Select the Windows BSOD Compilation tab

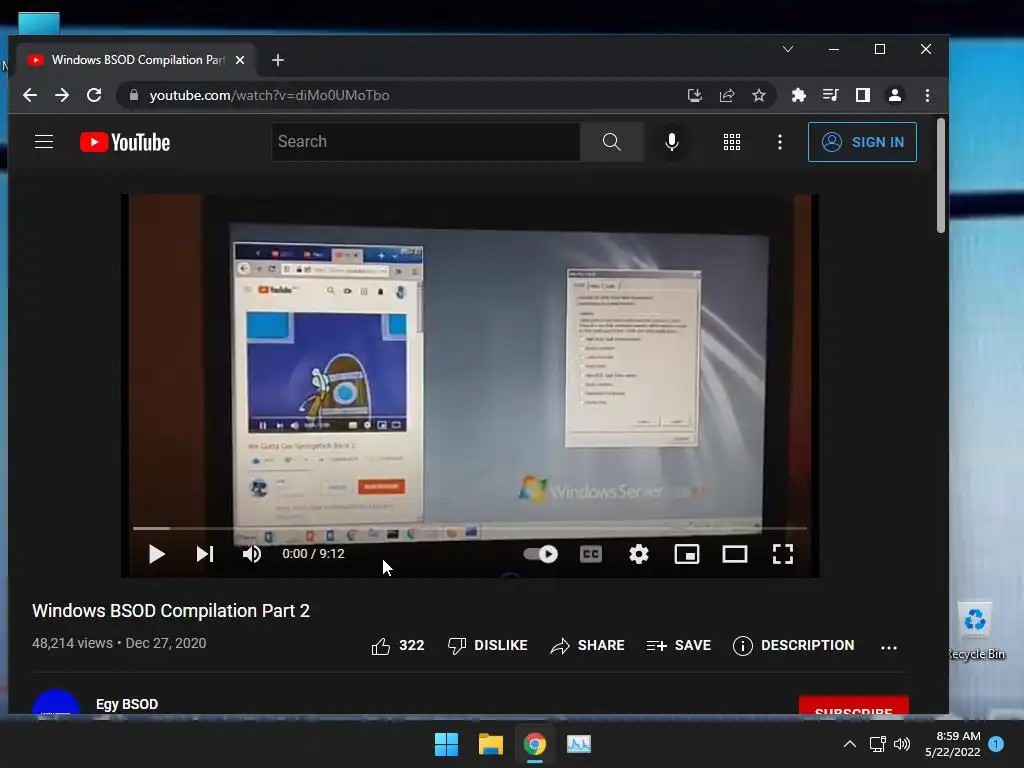(136, 60)
